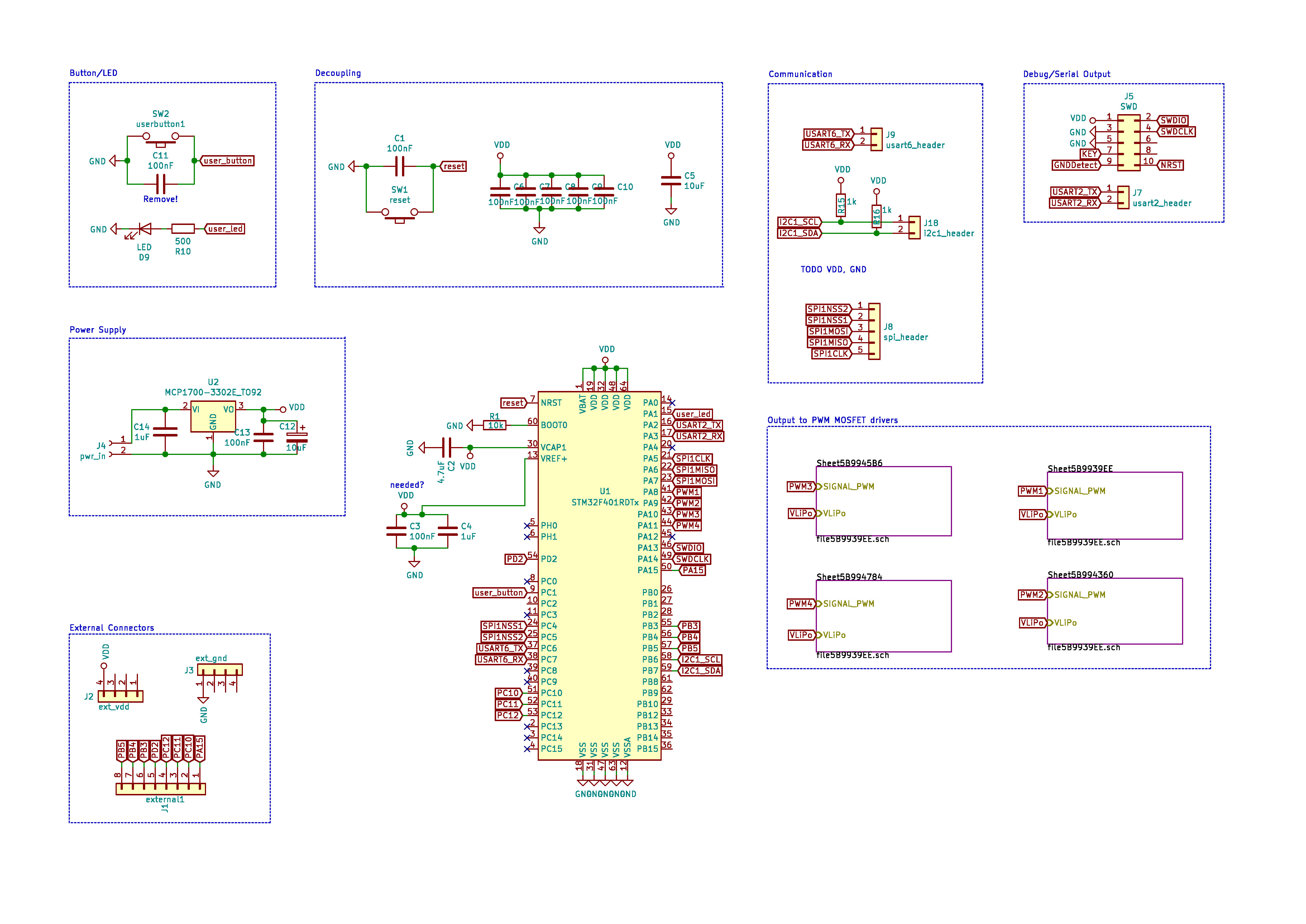Viewport: 1306px width, 924px height.
Task: Select reset label at U1 NRST pin
Action: point(513,403)
